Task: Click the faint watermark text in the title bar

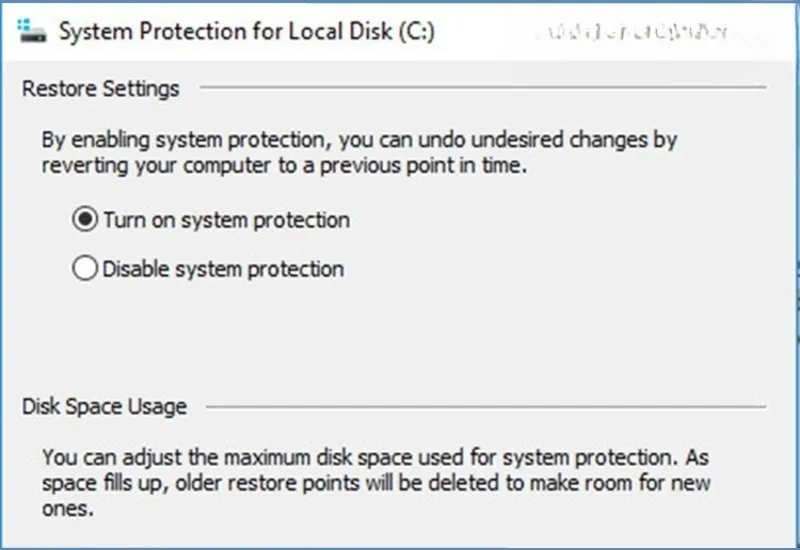Action: pyautogui.click(x=630, y=32)
